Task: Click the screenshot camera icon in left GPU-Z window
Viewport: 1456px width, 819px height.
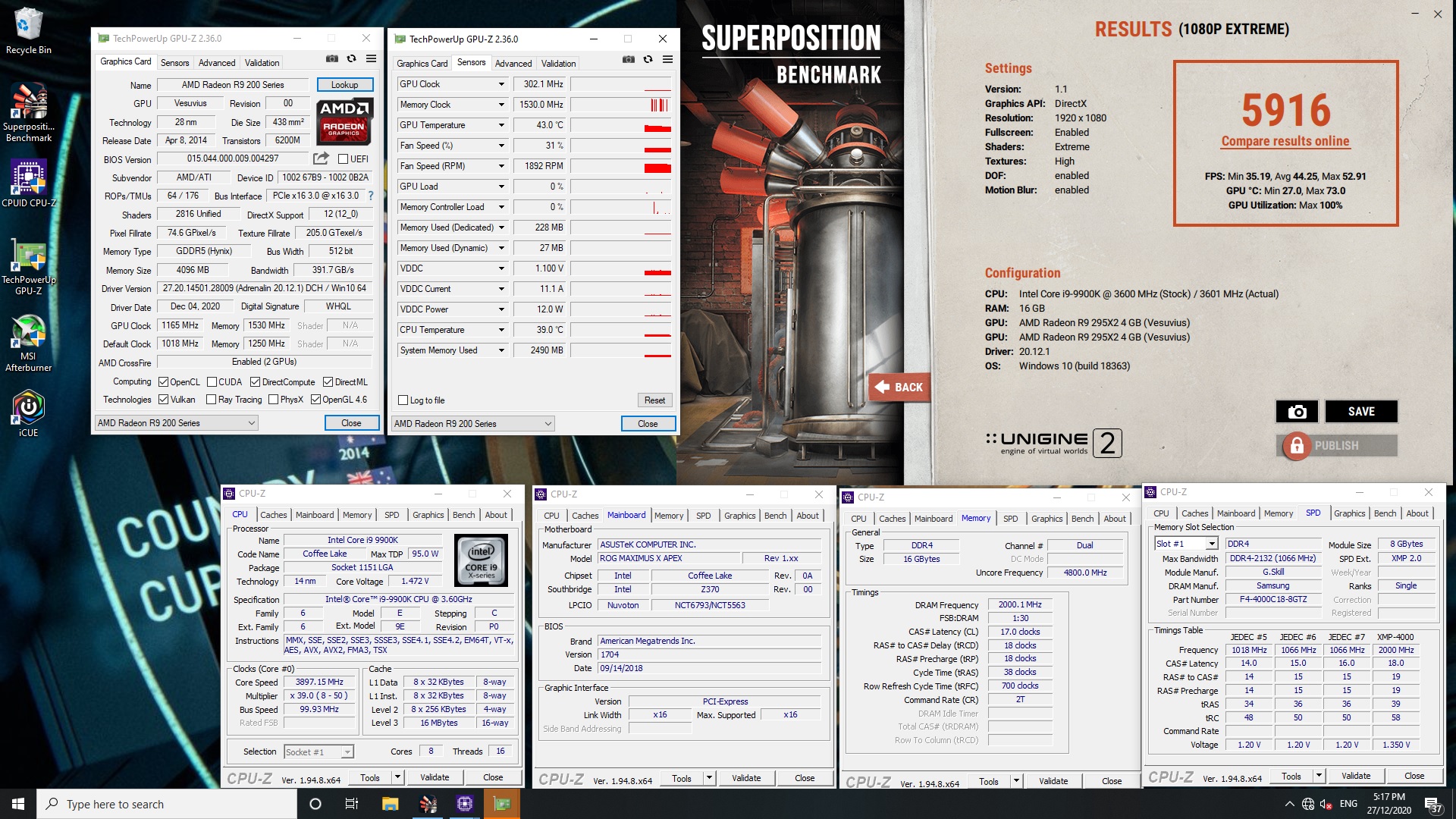Action: [x=332, y=59]
